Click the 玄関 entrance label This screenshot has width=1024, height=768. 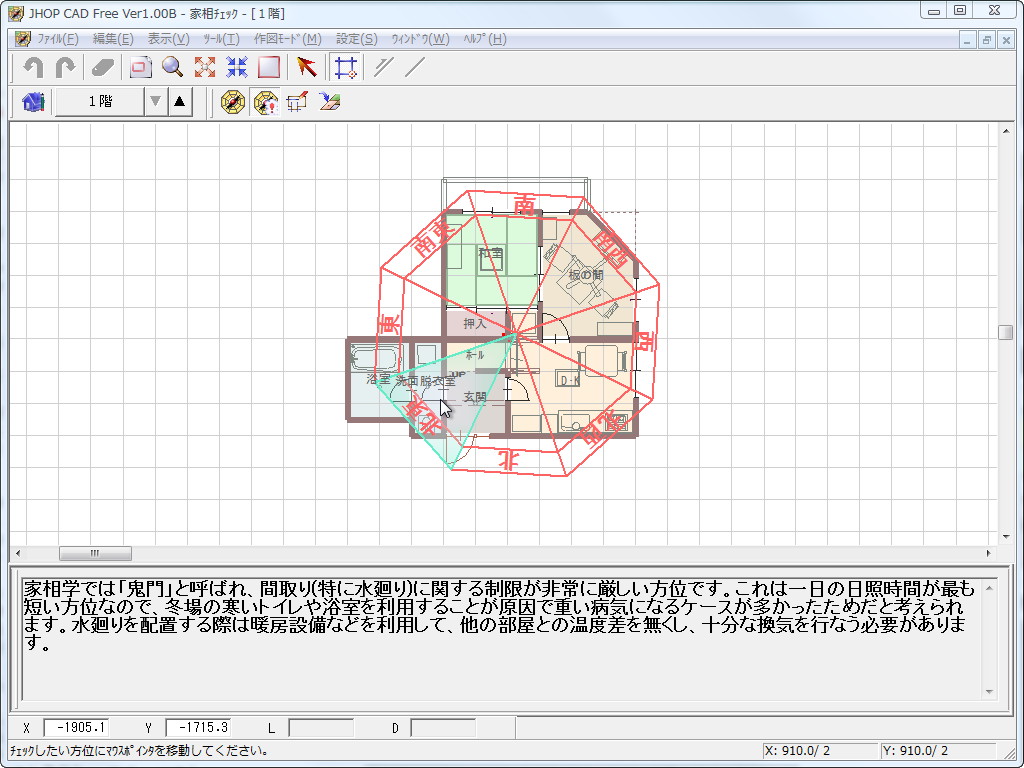[475, 397]
